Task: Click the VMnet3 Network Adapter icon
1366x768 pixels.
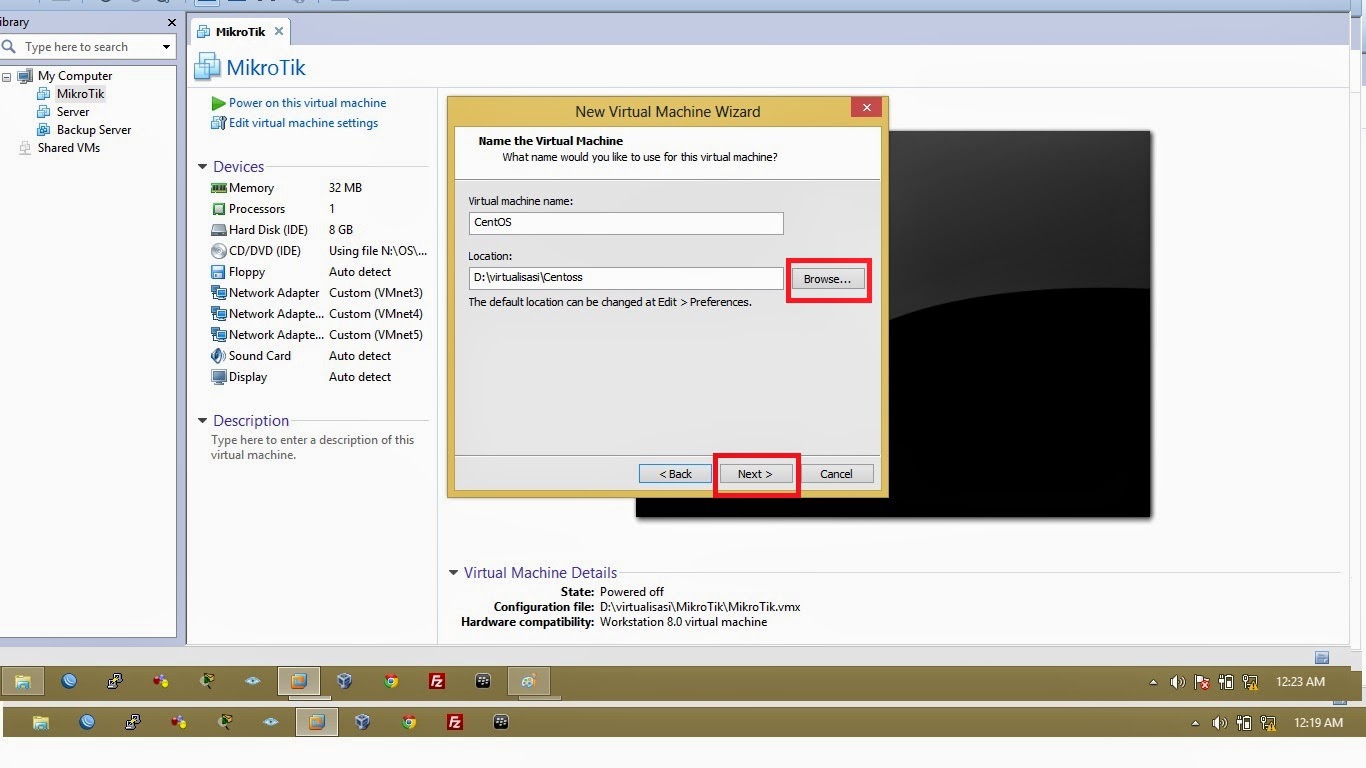Action: click(x=219, y=293)
